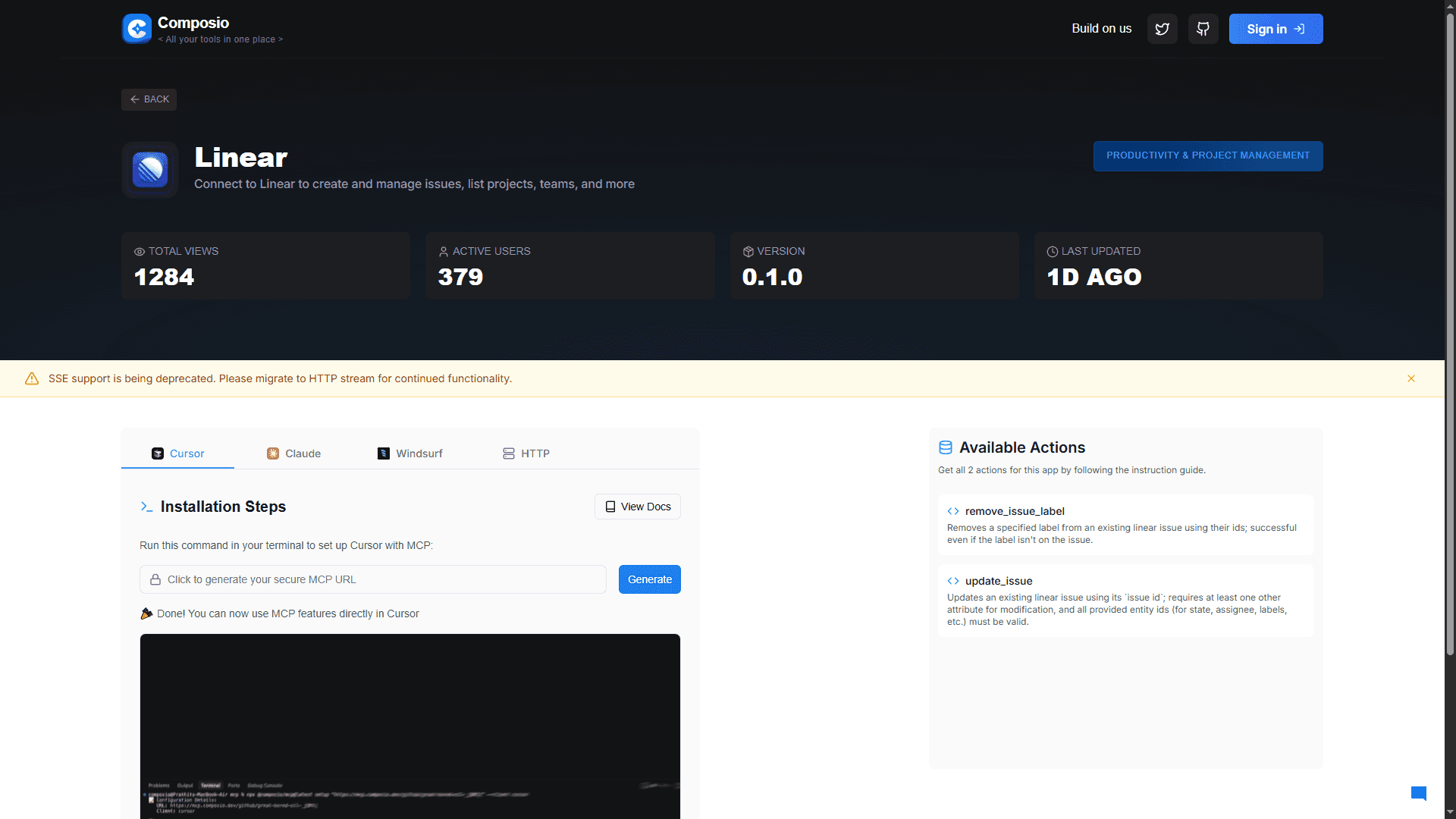The image size is (1456, 819).
Task: Click the clock icon on the Last Updated card
Action: [1051, 251]
